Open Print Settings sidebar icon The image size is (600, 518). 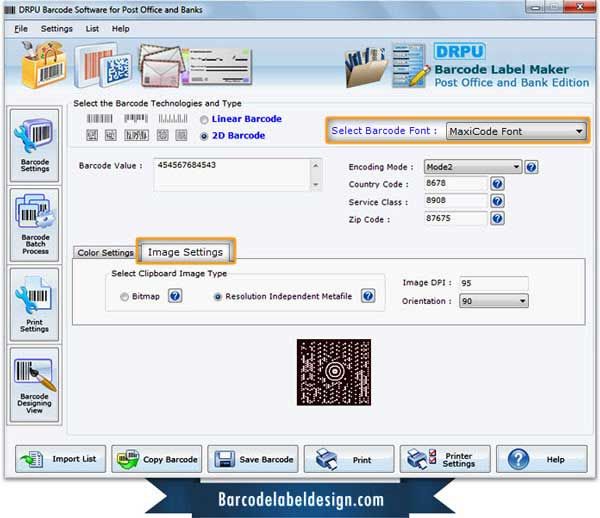34,305
